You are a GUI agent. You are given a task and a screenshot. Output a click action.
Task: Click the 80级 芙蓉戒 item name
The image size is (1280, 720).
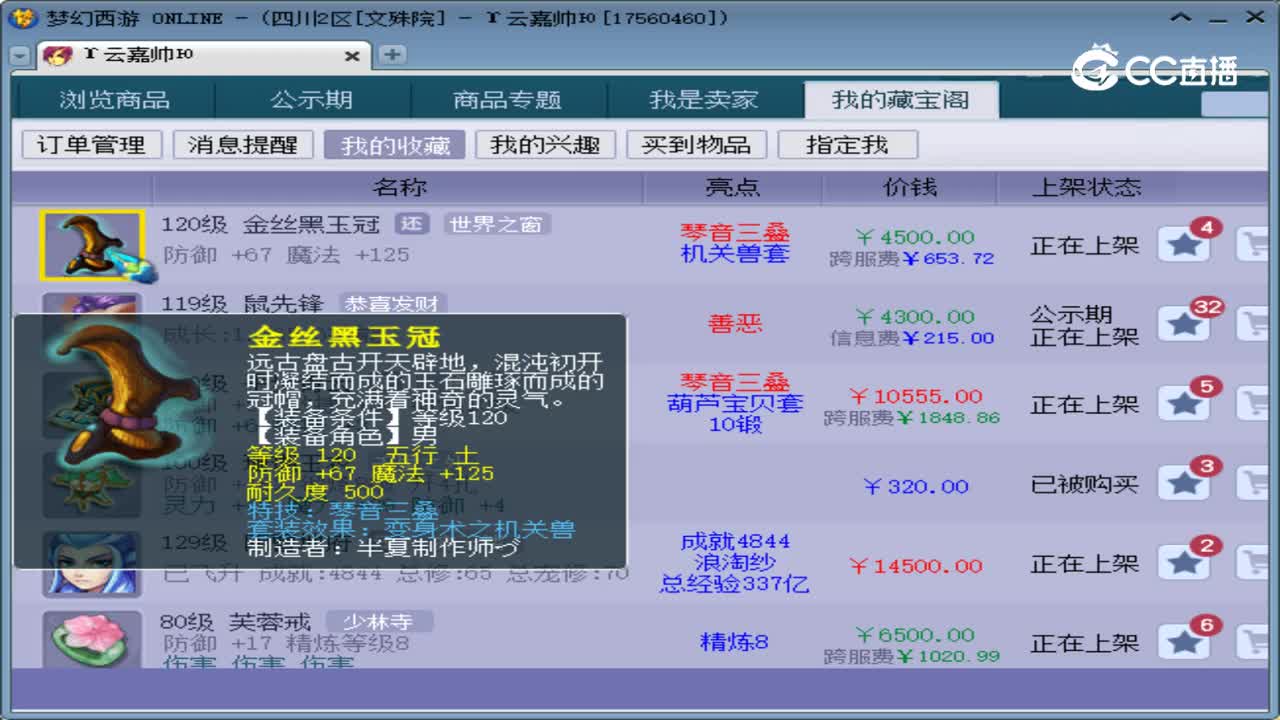click(235, 622)
